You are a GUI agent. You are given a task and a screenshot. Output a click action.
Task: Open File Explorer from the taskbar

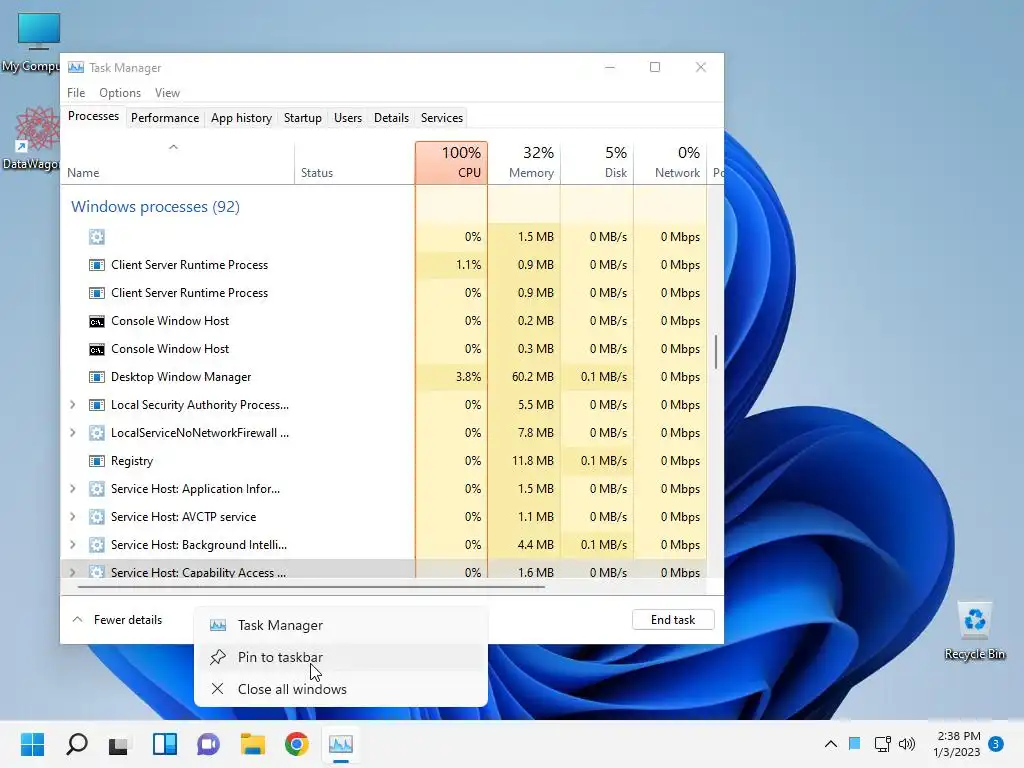pos(252,744)
